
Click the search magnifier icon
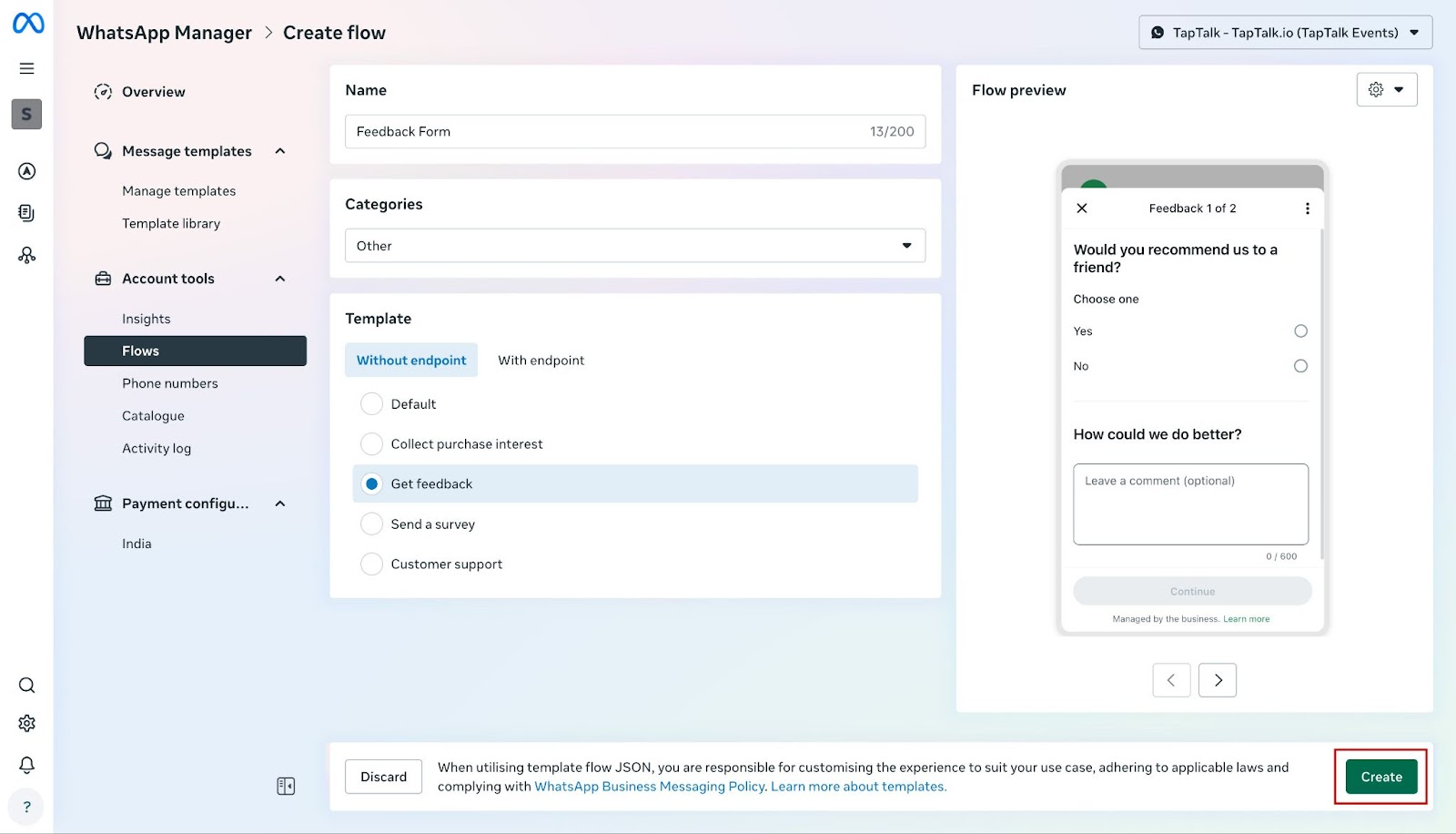tap(27, 686)
